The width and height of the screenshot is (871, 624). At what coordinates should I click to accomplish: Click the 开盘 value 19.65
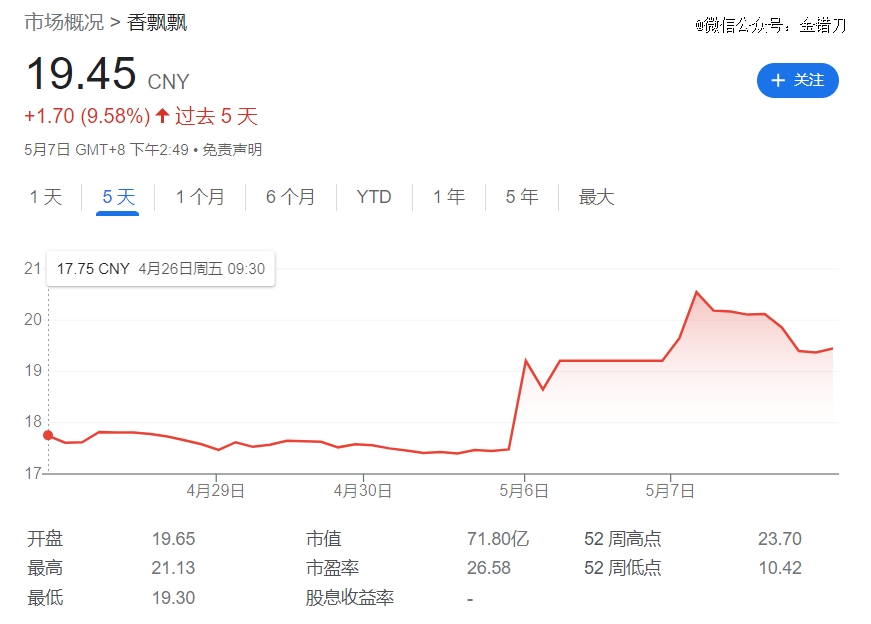[173, 538]
